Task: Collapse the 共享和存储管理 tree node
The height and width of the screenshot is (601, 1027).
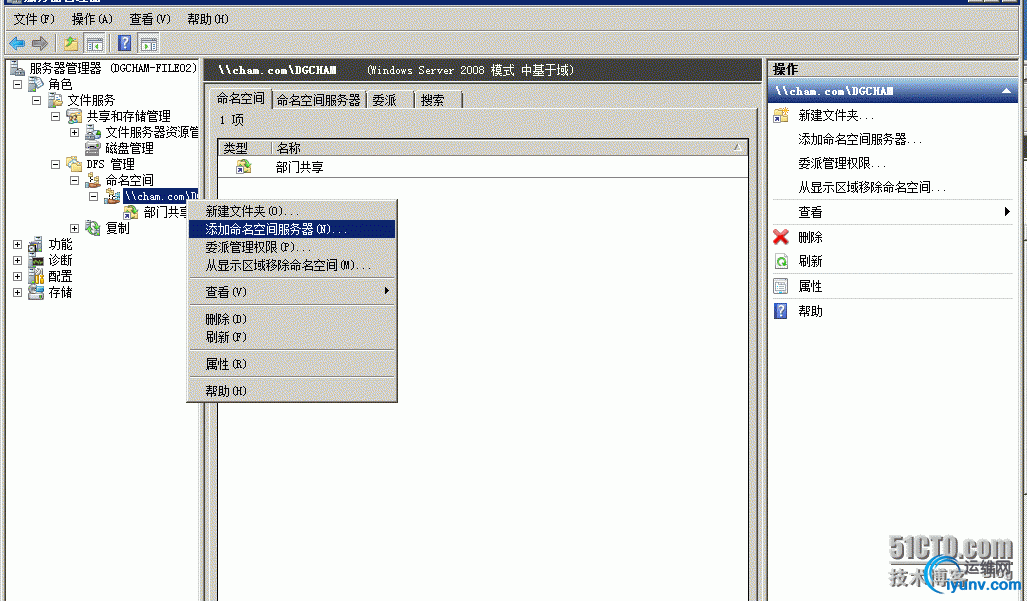Action: click(x=56, y=117)
